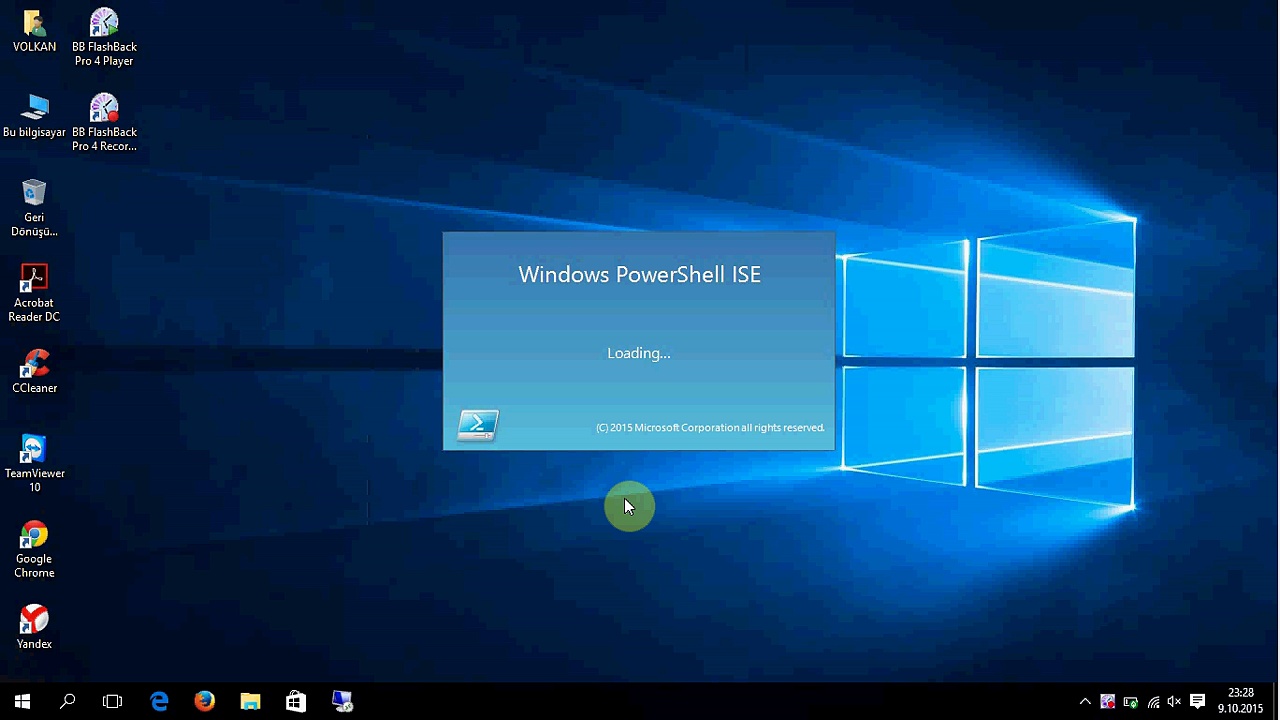Open the Wi-Fi network tray icon

point(1153,702)
